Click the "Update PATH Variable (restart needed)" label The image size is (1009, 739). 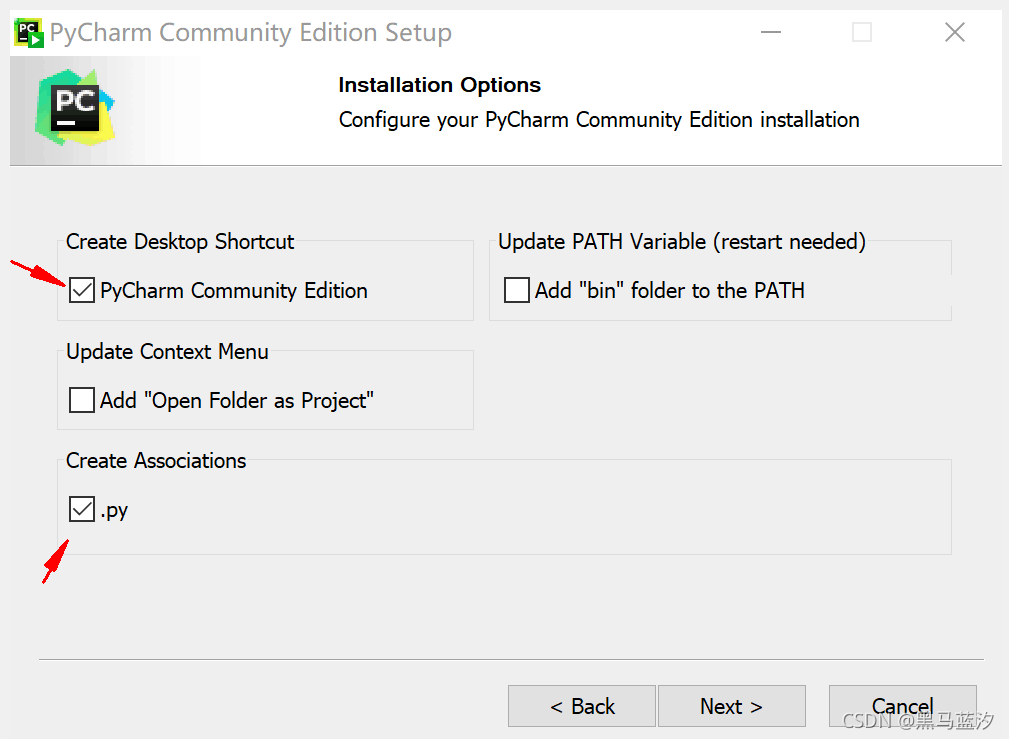coord(682,242)
